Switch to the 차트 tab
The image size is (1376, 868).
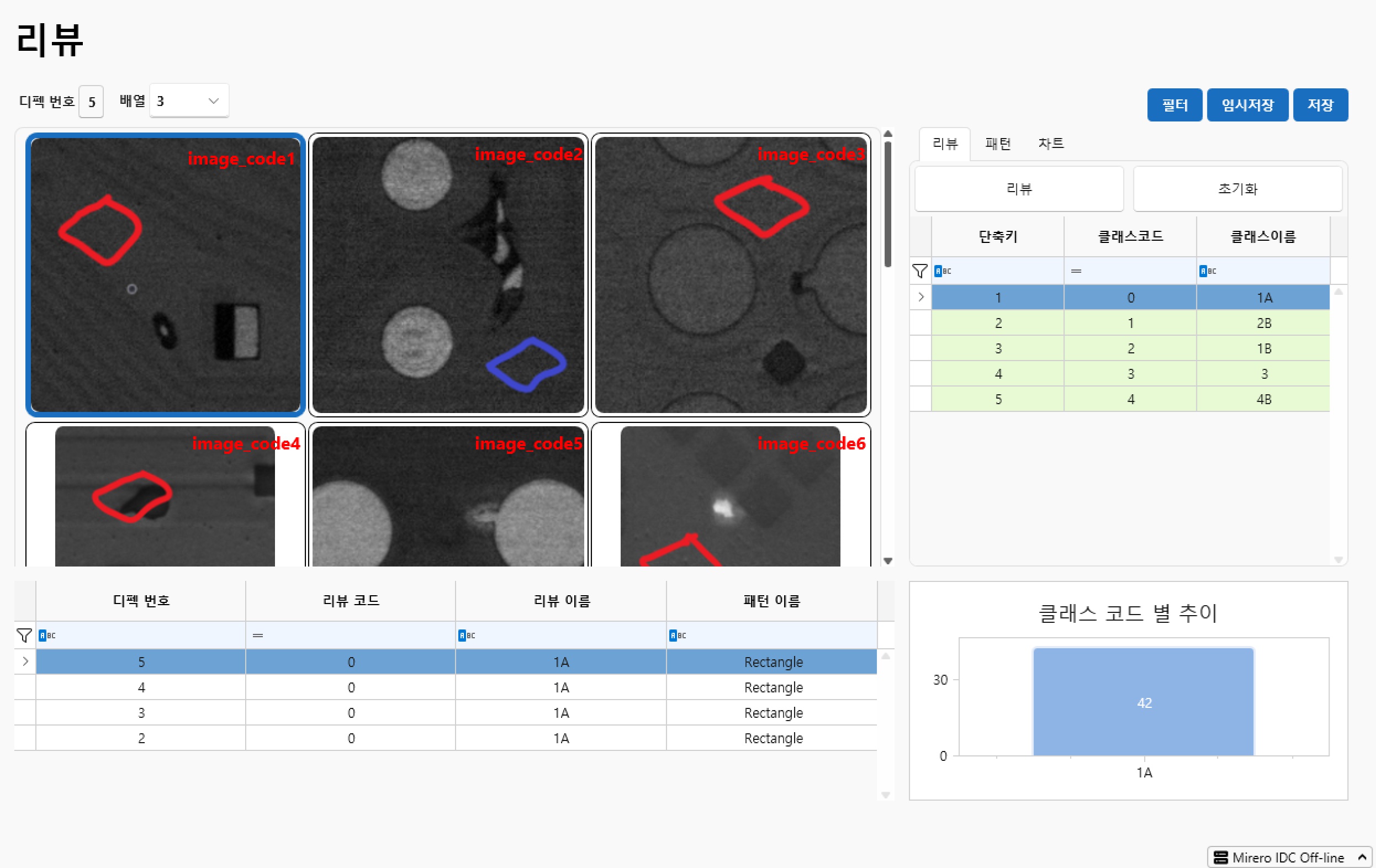(1050, 144)
